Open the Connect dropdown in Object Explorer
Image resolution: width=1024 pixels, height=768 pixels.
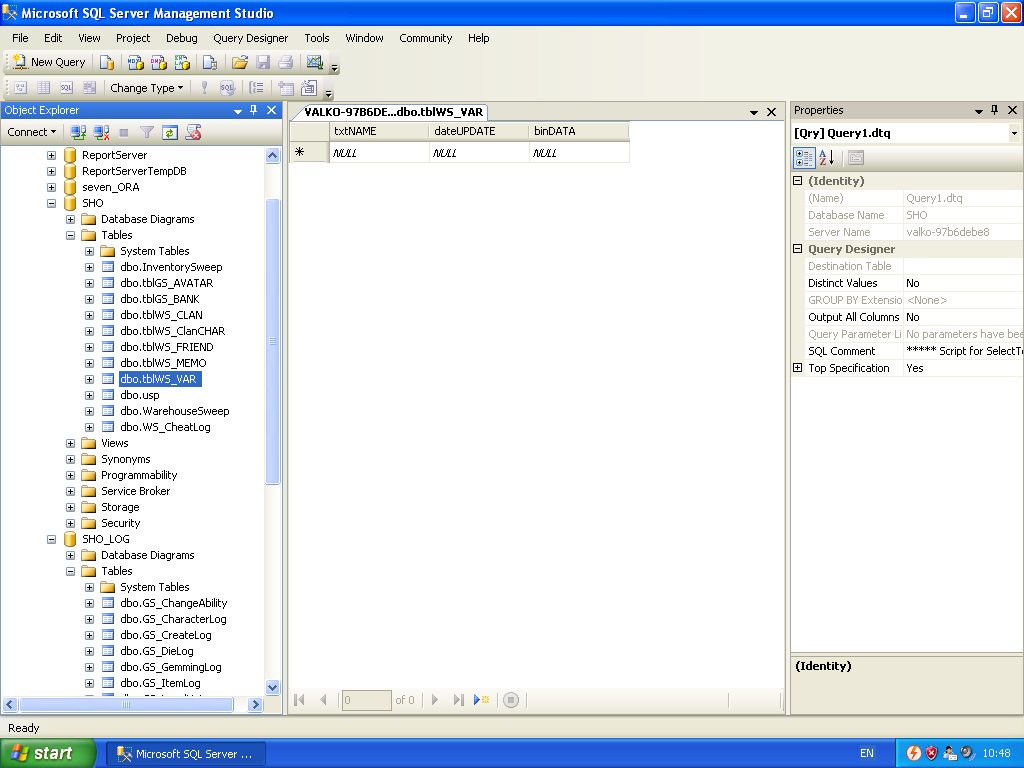30,131
